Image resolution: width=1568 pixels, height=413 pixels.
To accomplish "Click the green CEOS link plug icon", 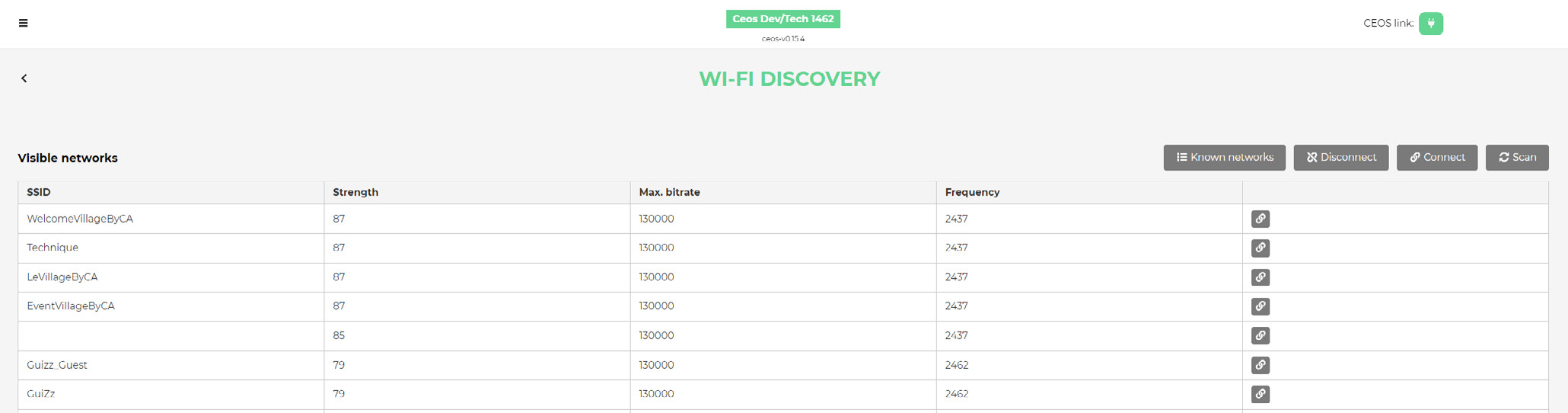I will click(1430, 24).
